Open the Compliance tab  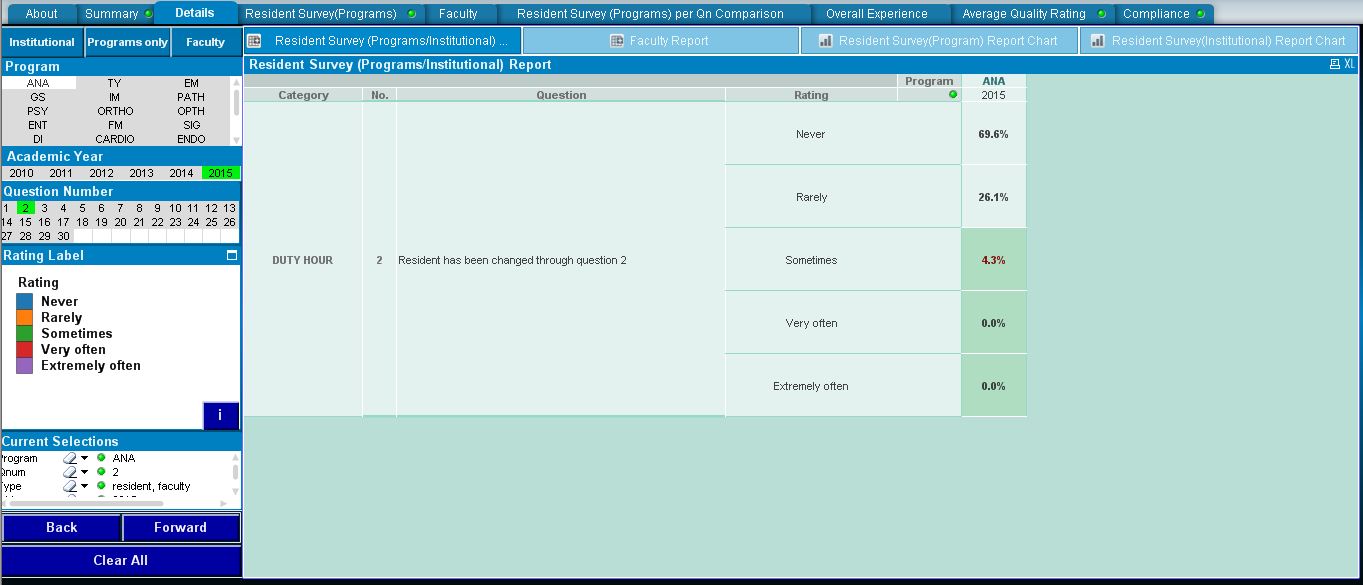(1162, 14)
